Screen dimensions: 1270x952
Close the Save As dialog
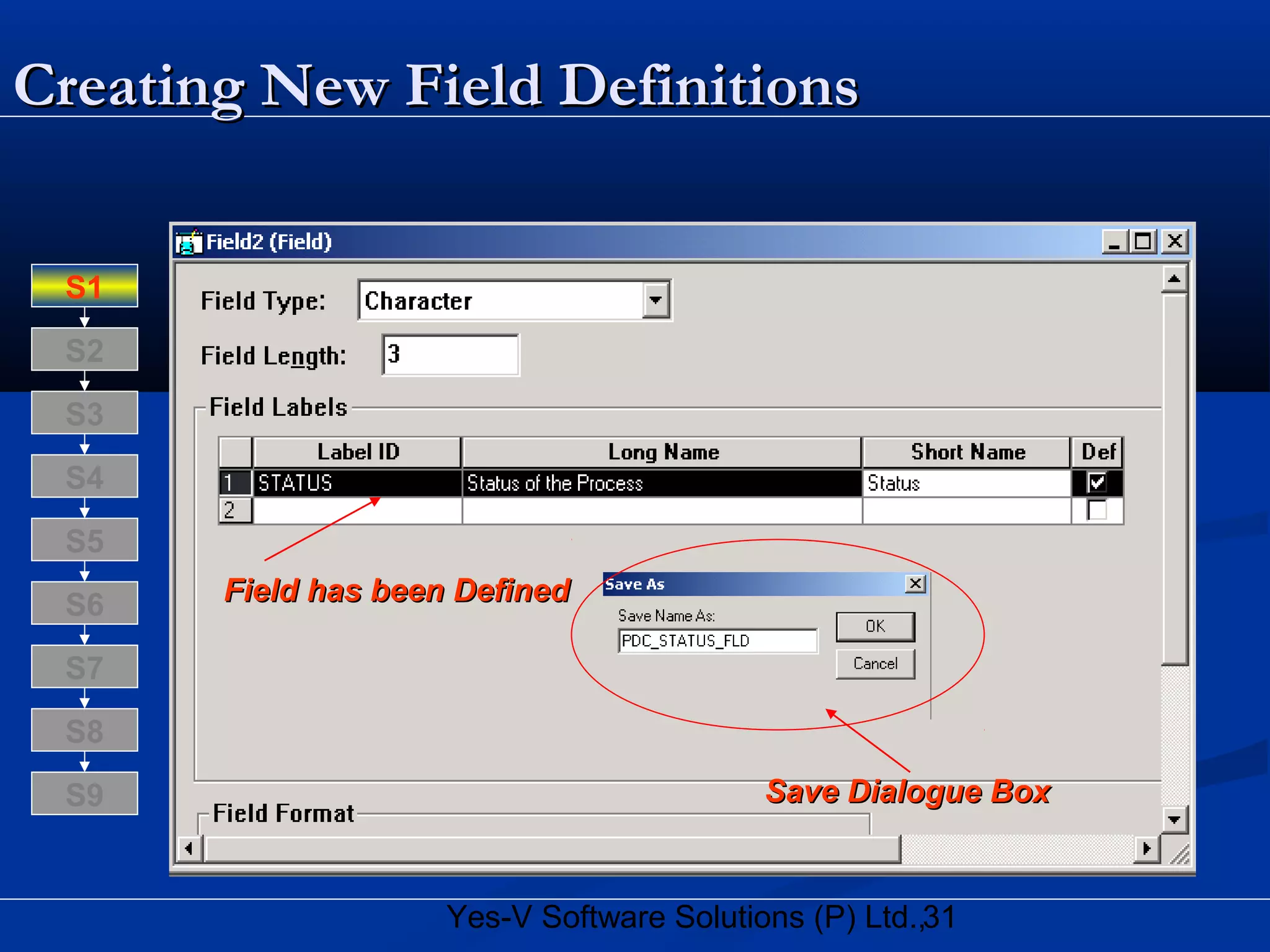click(x=915, y=584)
